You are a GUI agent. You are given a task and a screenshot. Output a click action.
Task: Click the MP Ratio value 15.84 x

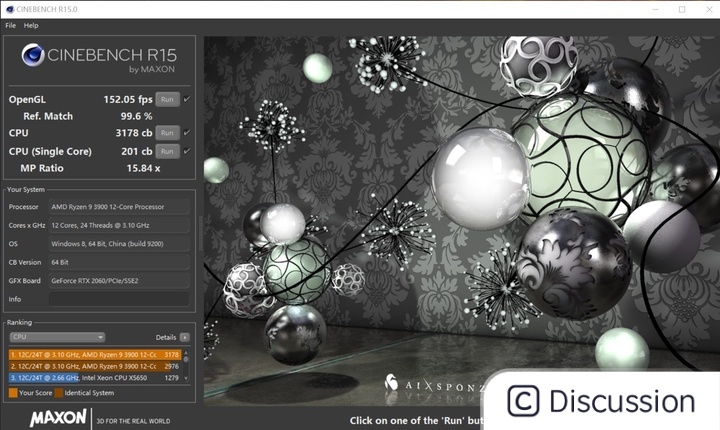pyautogui.click(x=143, y=168)
